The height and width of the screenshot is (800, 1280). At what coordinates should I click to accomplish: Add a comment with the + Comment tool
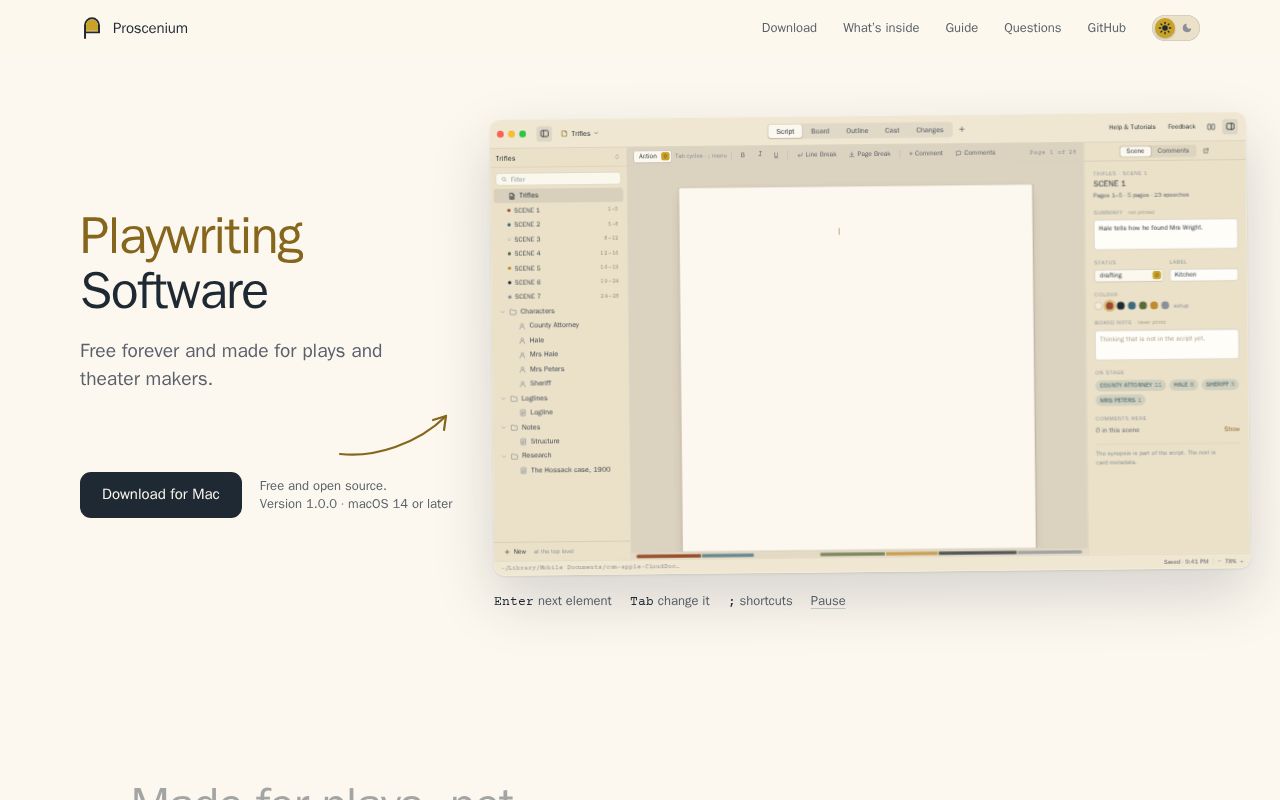click(925, 153)
